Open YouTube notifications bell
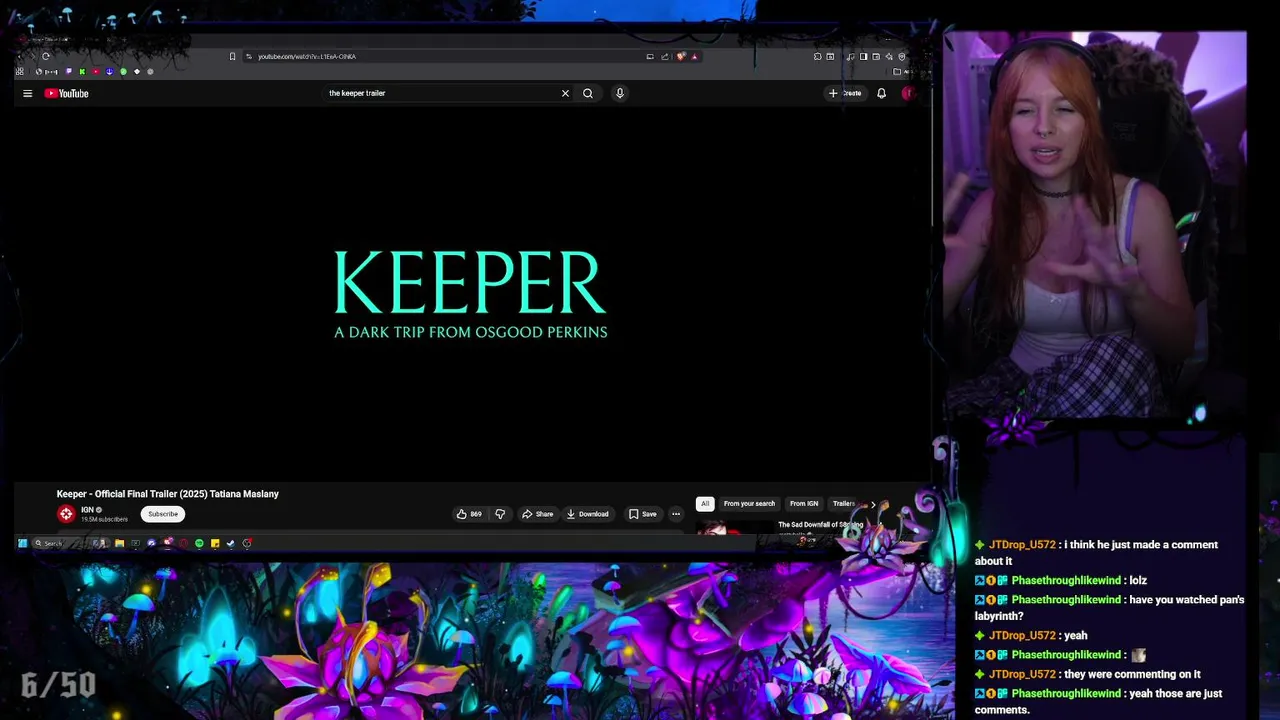The height and width of the screenshot is (720, 1280). click(x=881, y=93)
